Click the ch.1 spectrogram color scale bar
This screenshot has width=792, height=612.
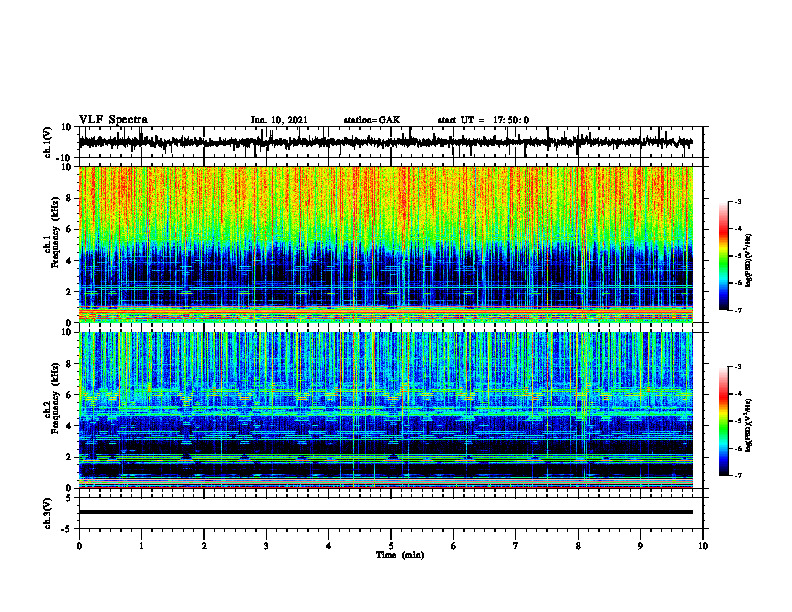click(723, 256)
